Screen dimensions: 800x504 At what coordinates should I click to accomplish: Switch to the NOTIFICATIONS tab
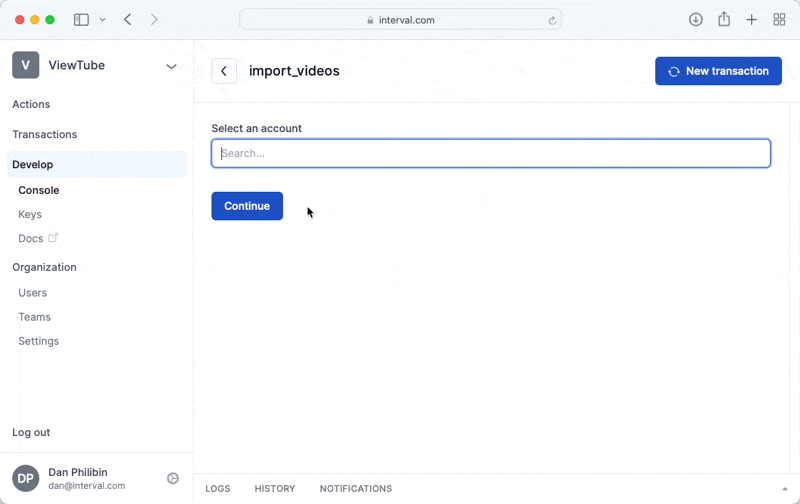click(x=356, y=489)
